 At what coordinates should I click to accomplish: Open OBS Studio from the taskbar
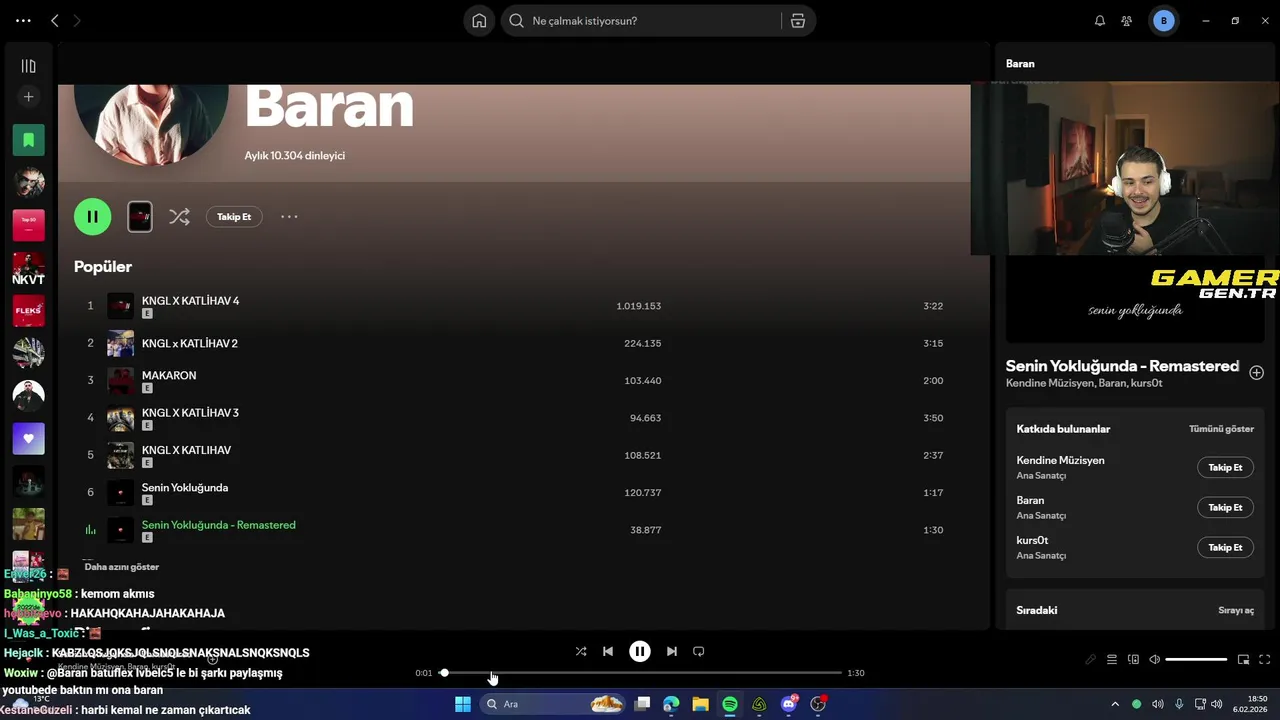click(x=818, y=704)
